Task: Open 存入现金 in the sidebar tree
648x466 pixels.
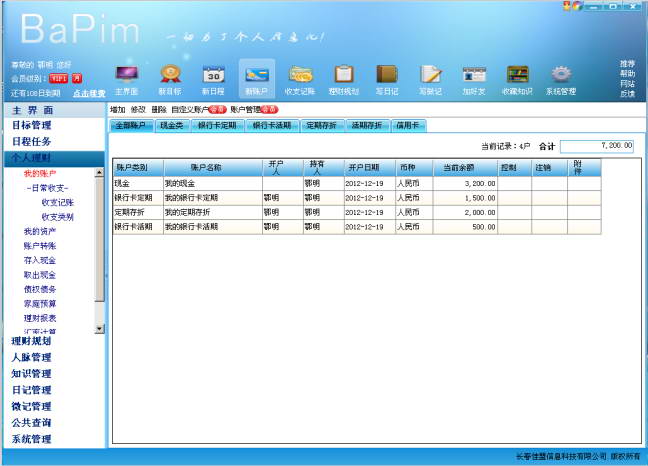Action: tap(40, 260)
